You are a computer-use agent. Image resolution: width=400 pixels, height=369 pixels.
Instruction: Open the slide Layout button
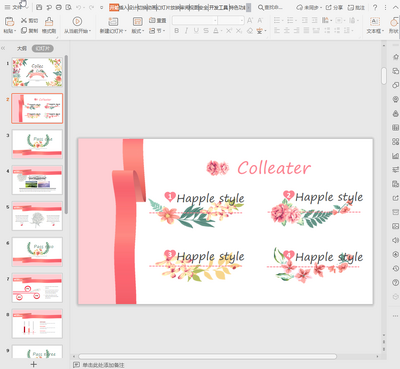pos(138,25)
